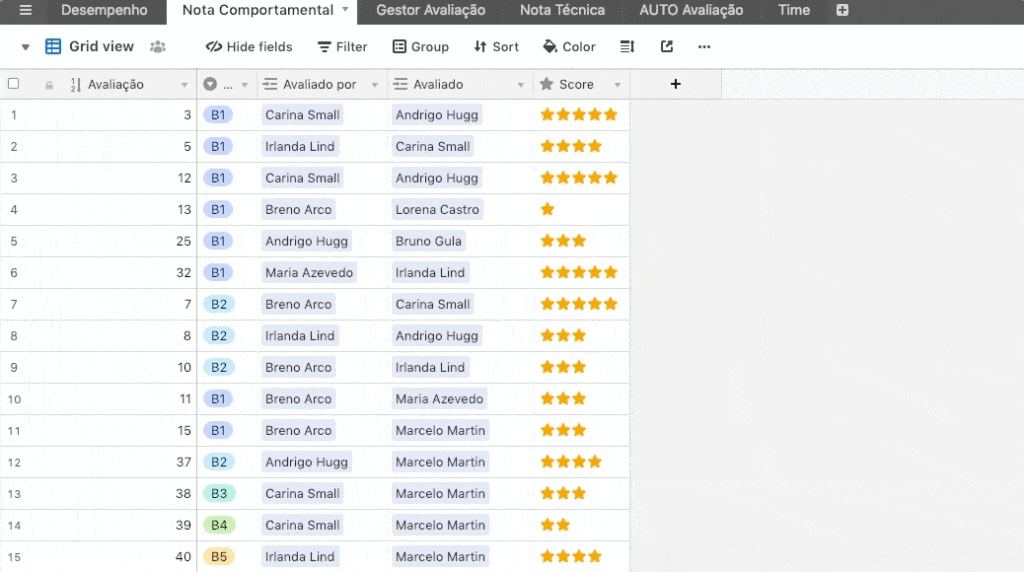Select B3 tag in row 13
1024x572 pixels.
tap(219, 493)
